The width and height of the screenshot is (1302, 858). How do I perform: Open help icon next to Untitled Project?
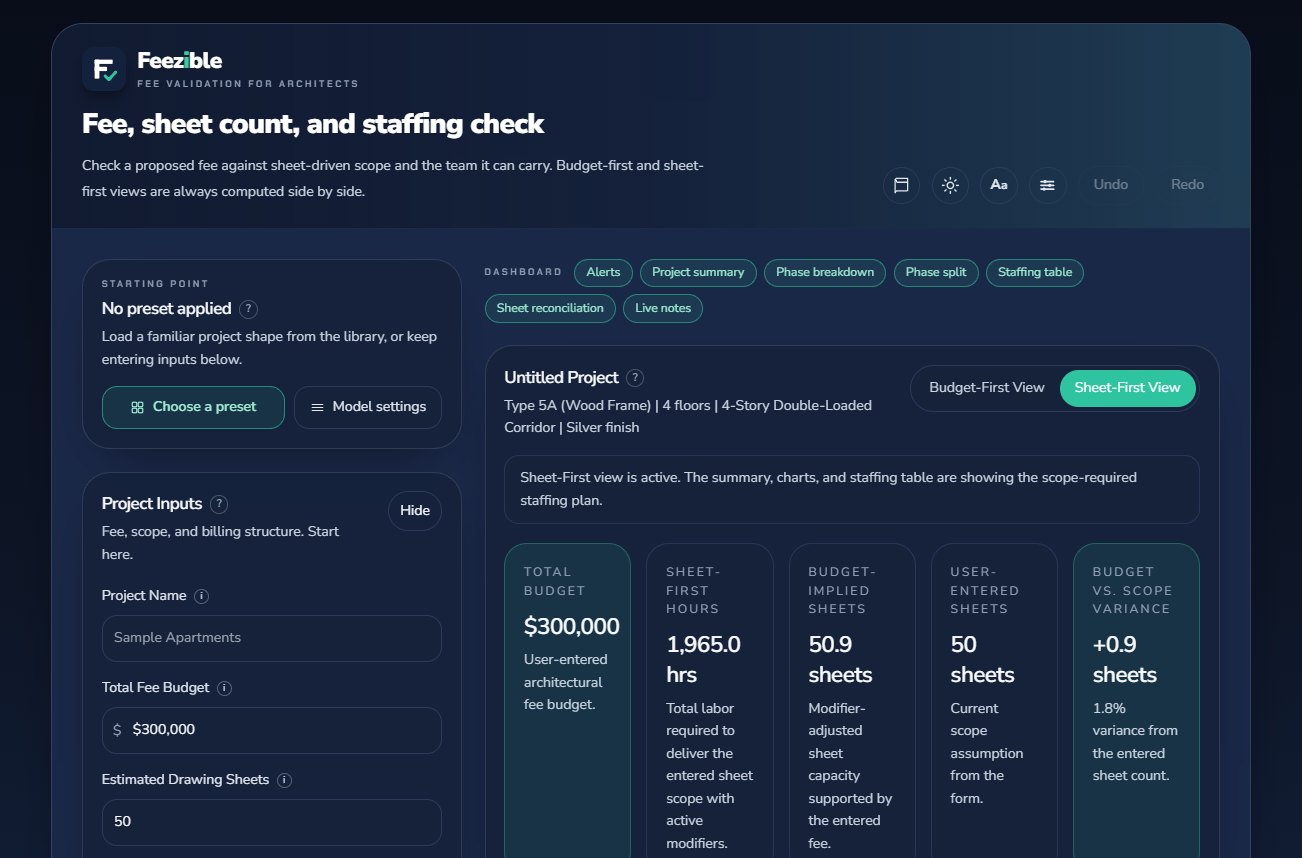coord(635,378)
